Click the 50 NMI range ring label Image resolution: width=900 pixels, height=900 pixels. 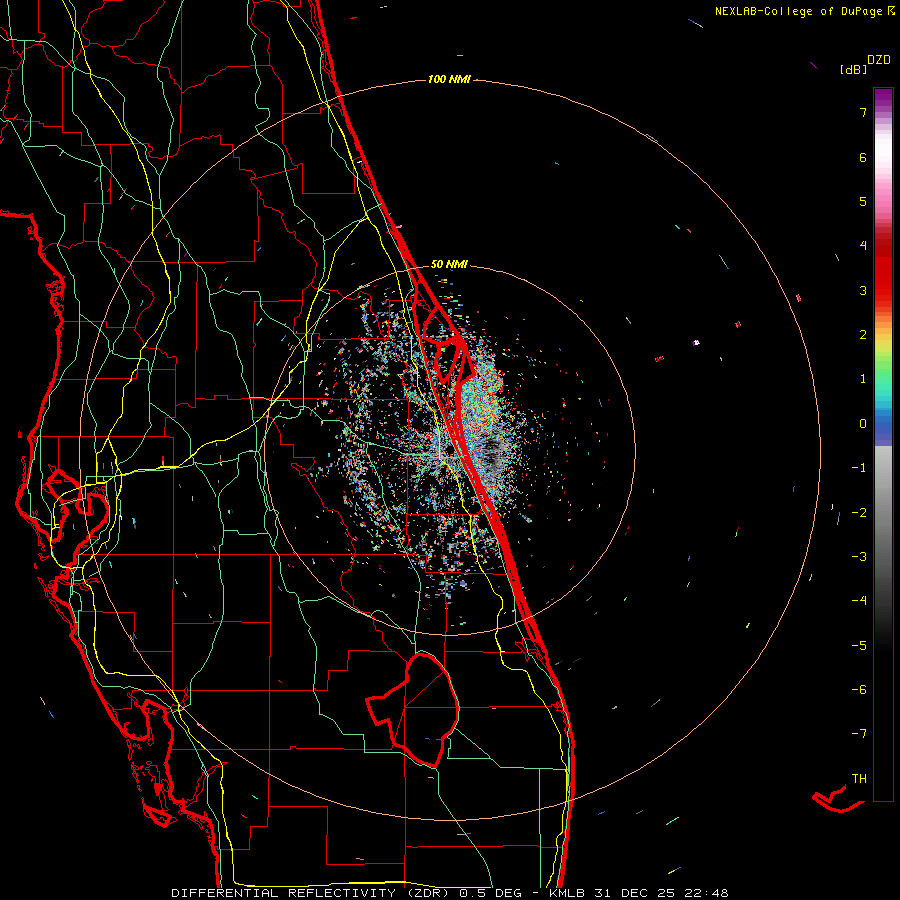click(449, 264)
